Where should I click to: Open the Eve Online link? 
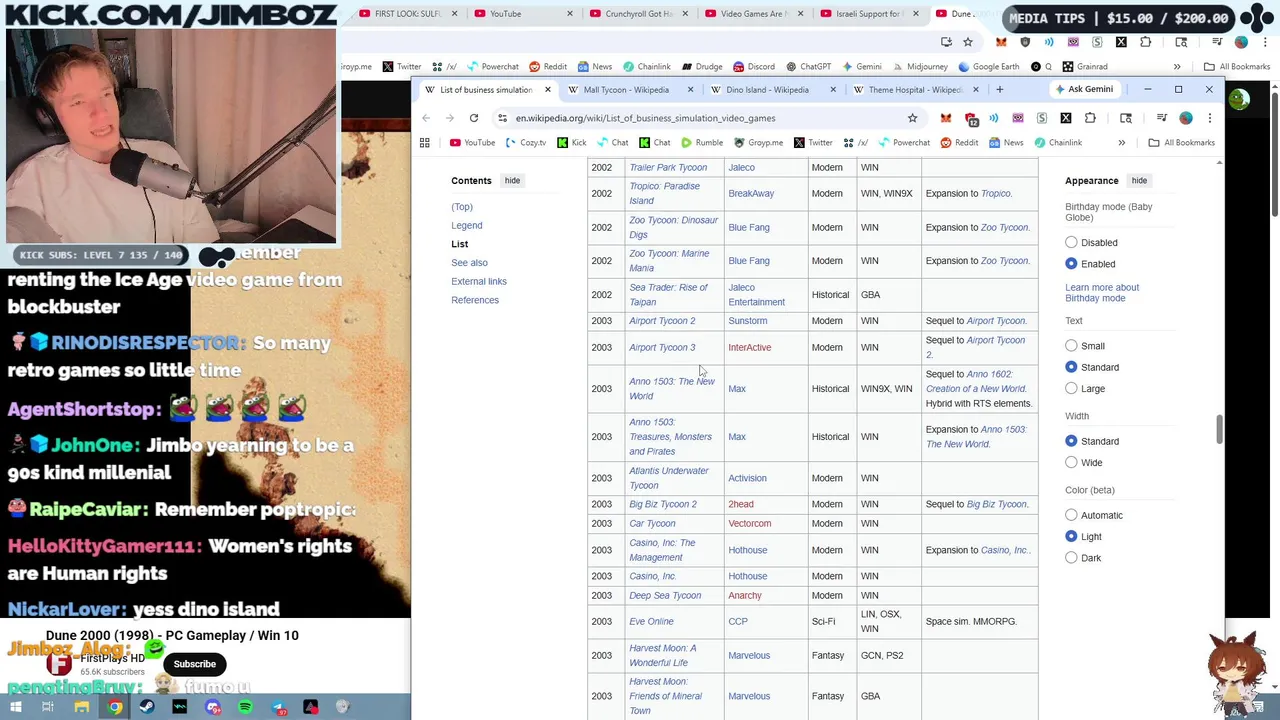click(x=651, y=622)
